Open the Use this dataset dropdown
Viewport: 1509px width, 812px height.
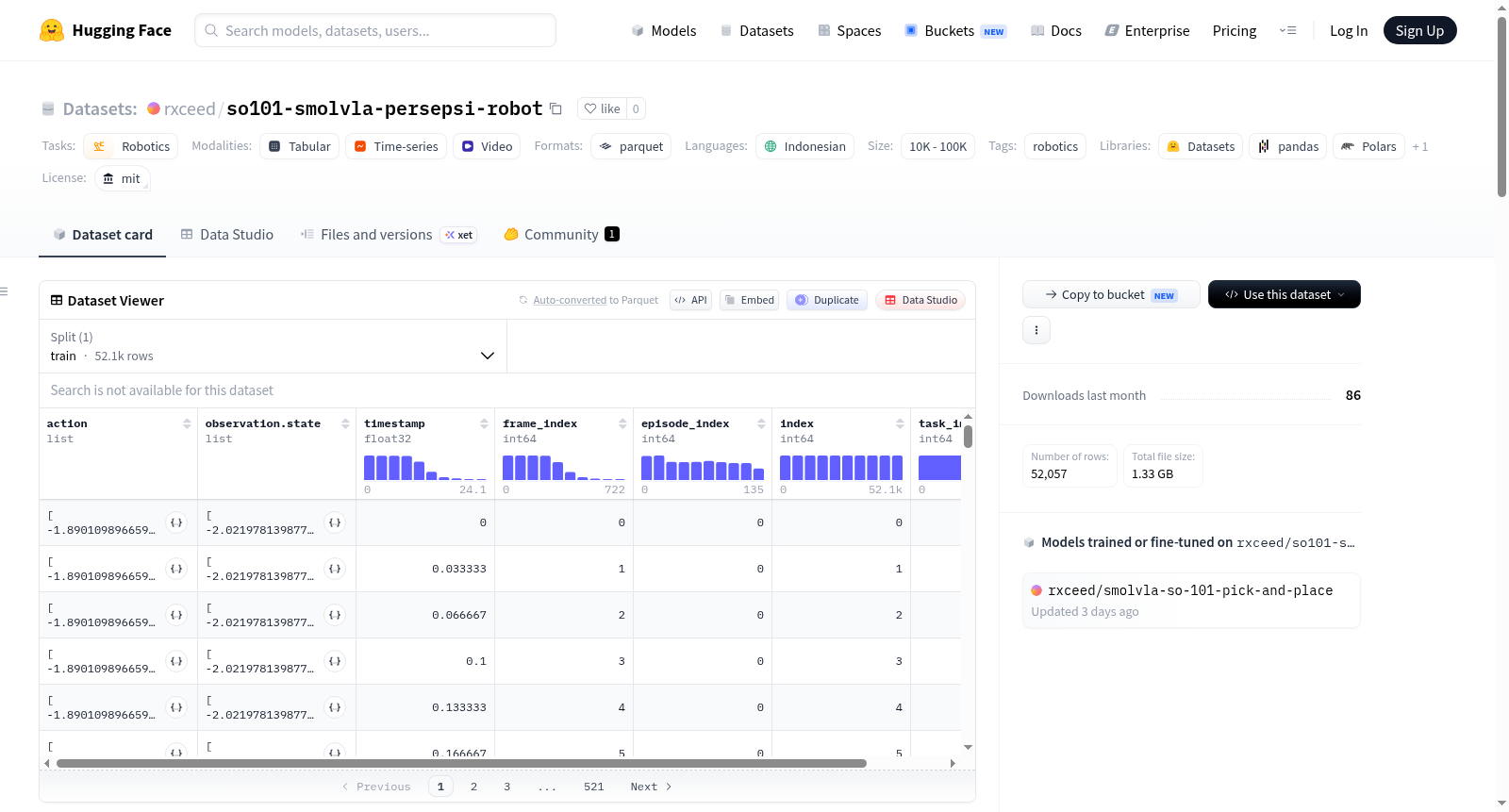coord(1285,294)
